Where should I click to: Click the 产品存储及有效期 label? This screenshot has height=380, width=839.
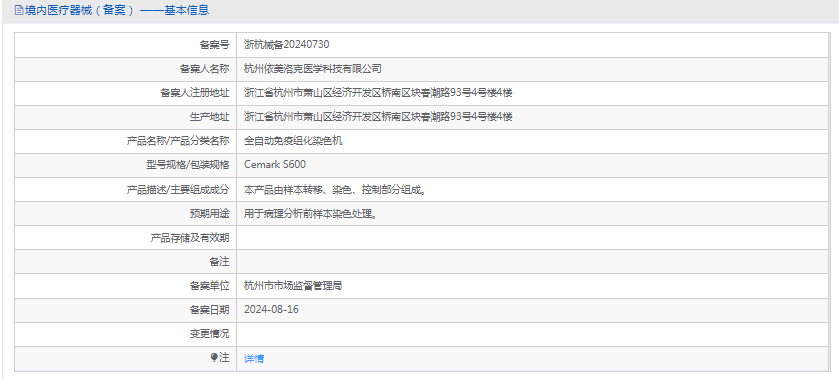(190, 238)
